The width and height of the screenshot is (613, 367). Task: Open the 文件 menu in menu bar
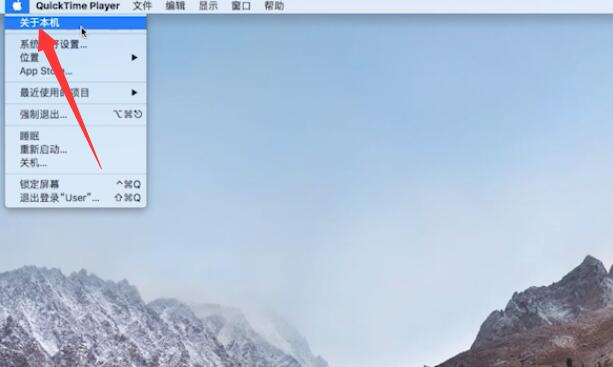coord(142,6)
